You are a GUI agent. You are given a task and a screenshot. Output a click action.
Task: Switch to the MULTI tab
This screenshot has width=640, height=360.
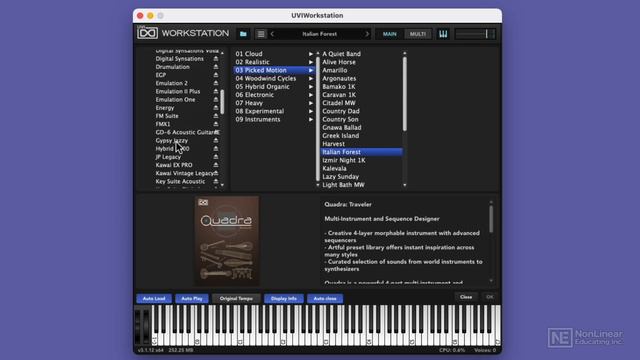click(418, 34)
